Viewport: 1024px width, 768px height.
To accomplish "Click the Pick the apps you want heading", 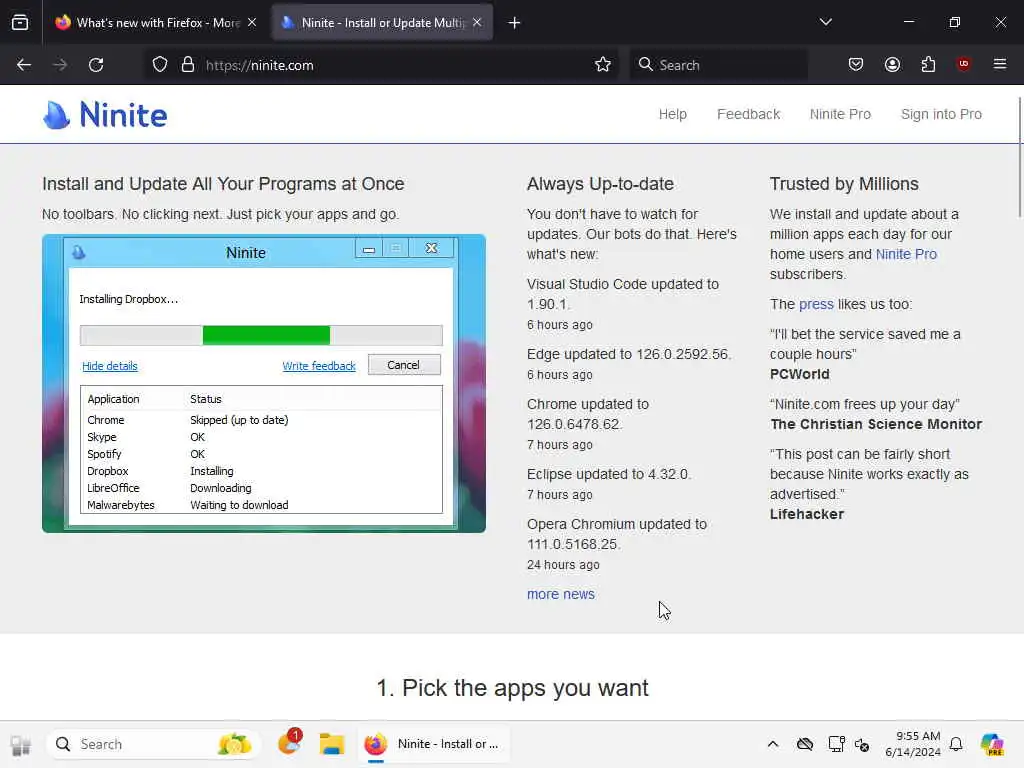I will point(513,688).
